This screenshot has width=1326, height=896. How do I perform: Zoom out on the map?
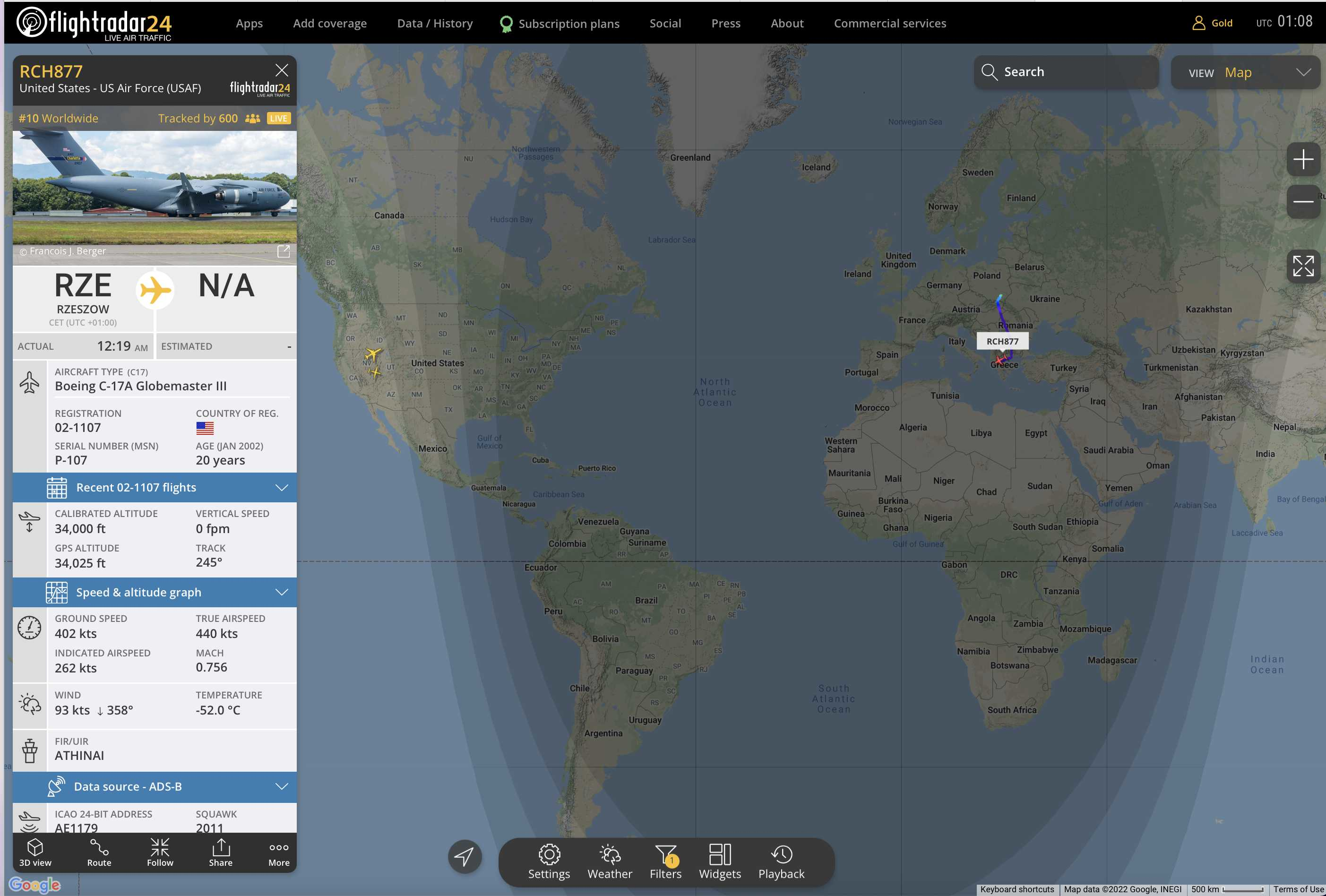tap(1303, 201)
